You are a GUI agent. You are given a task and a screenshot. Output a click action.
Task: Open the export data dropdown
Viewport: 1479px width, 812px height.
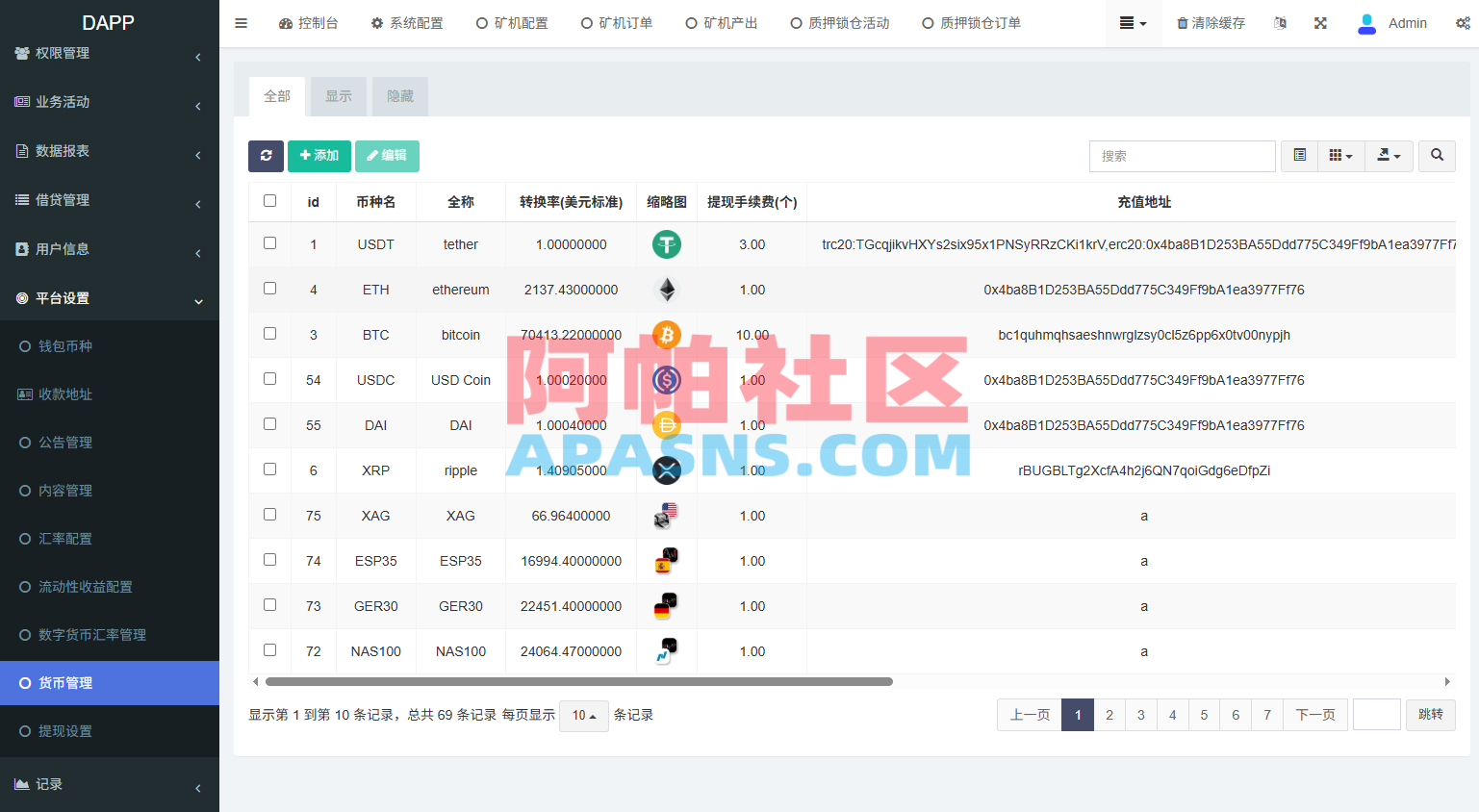pos(1389,156)
